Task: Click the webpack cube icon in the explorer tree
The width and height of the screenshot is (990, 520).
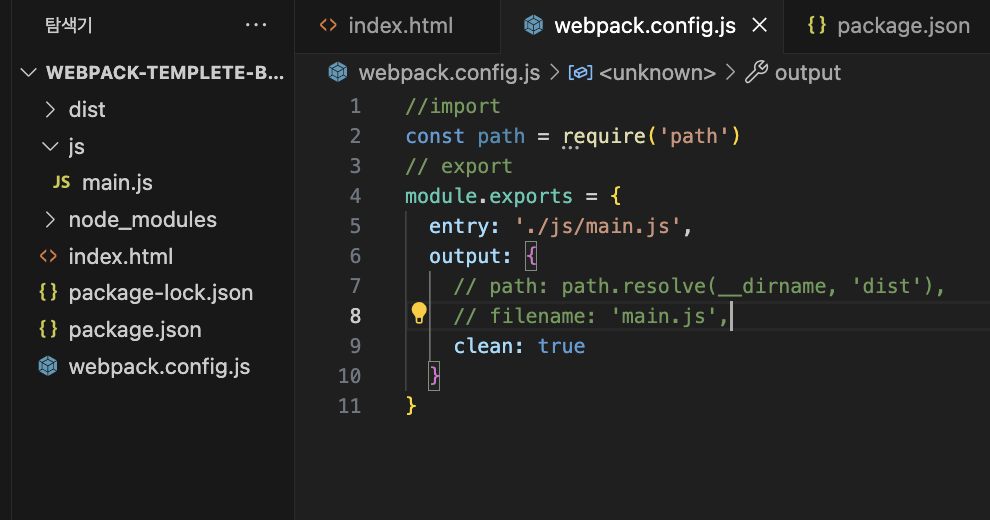Action: pos(48,366)
